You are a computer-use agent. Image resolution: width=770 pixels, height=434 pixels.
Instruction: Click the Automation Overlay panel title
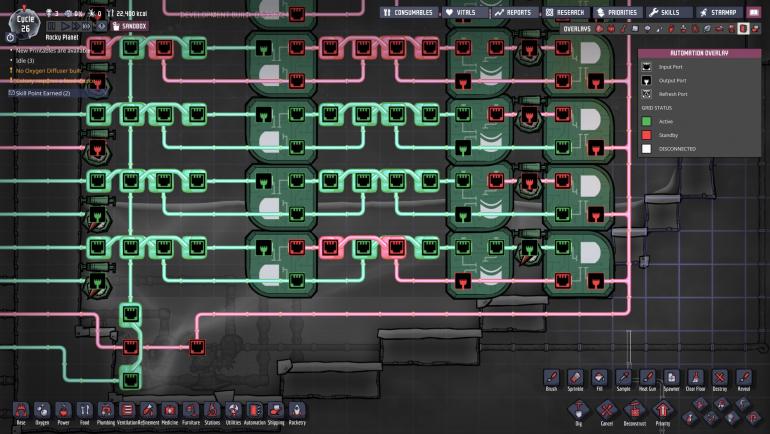click(699, 53)
